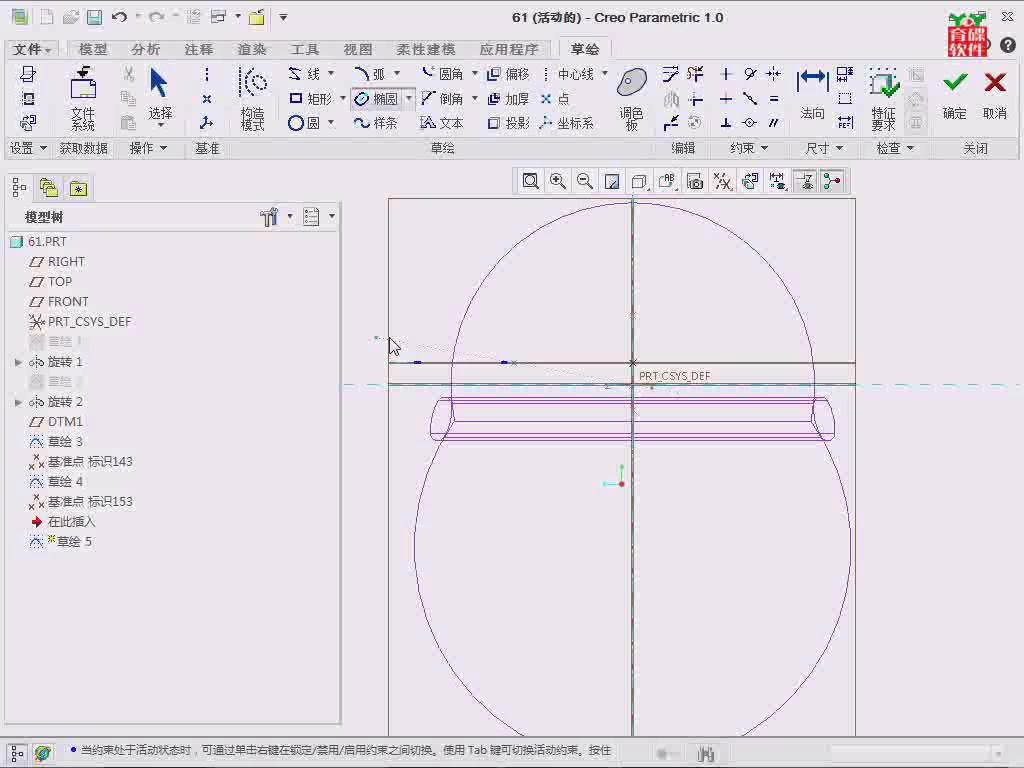
Task: Apply the equal constraint
Action: point(774,99)
